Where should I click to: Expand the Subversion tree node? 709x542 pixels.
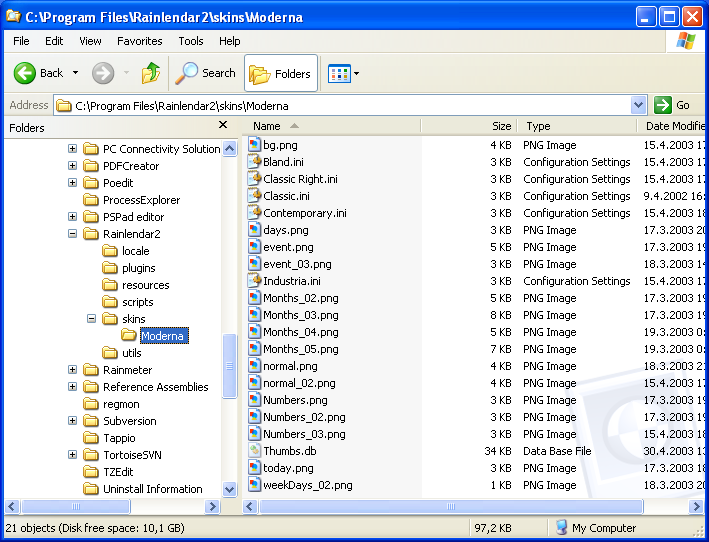point(72,420)
